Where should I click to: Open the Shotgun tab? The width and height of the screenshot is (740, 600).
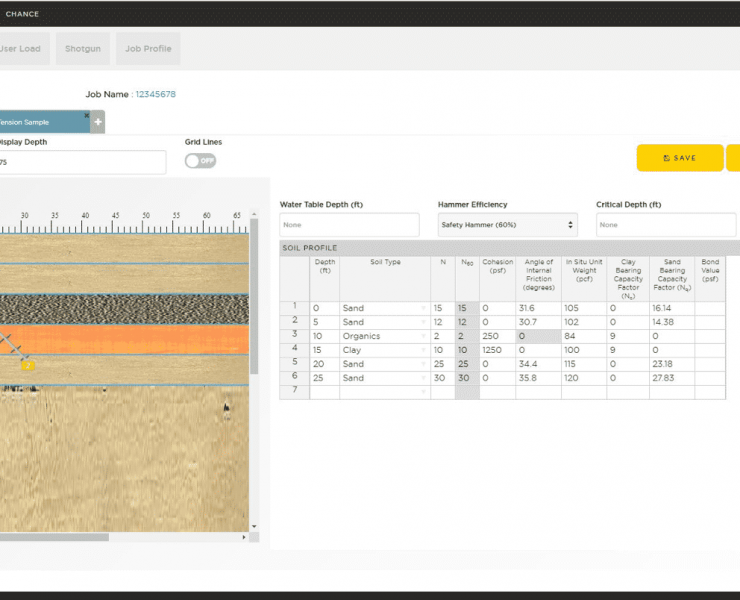82,48
